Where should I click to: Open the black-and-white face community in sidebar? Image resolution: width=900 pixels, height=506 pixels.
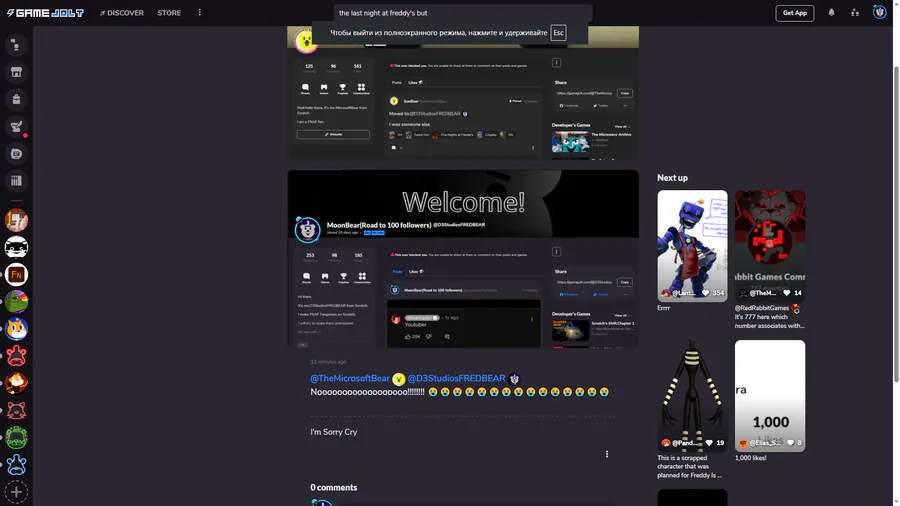(x=16, y=247)
